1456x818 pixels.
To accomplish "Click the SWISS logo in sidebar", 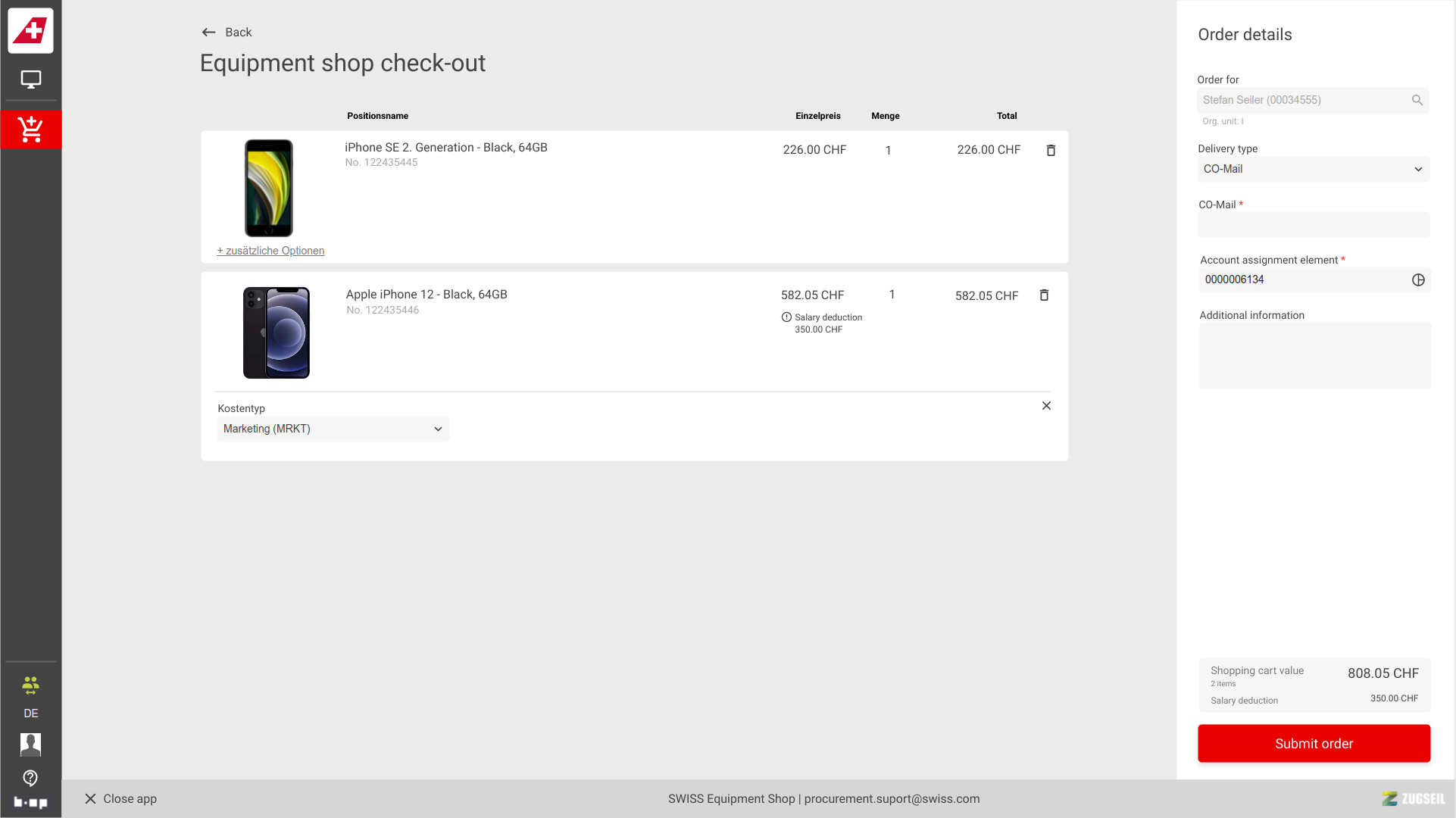I will coord(31,31).
